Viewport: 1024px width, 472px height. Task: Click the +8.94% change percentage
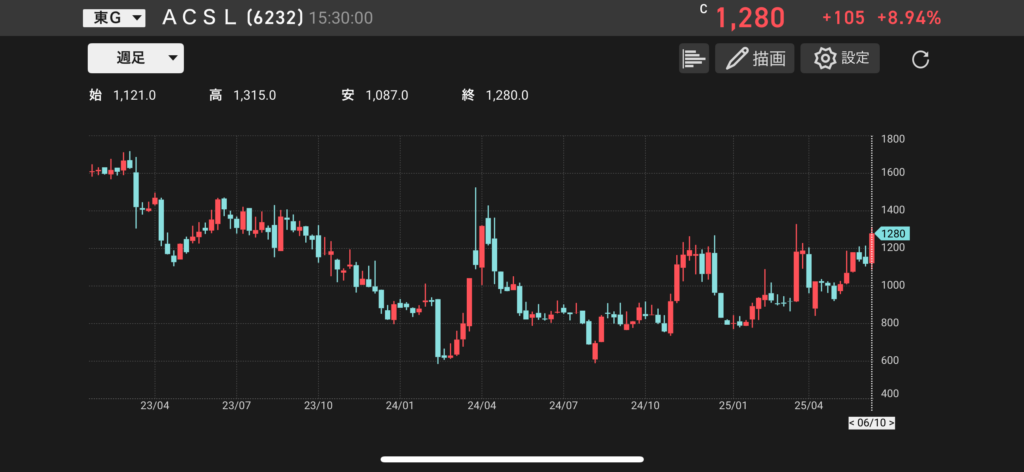coord(909,18)
